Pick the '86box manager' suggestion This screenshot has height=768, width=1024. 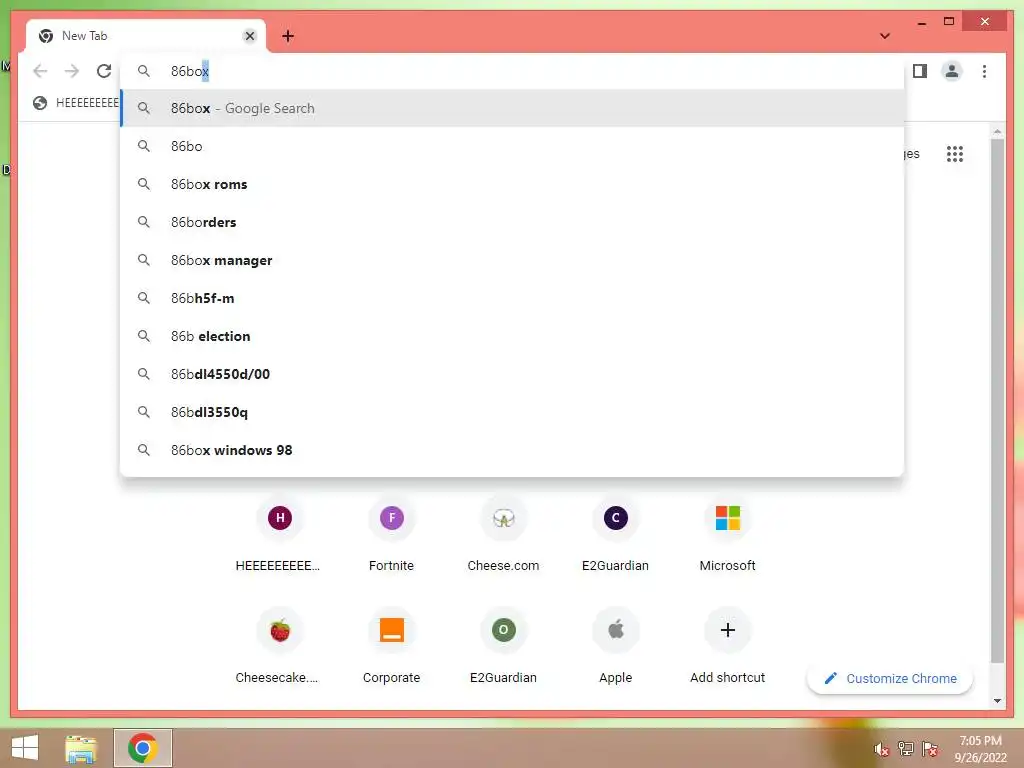(x=513, y=260)
